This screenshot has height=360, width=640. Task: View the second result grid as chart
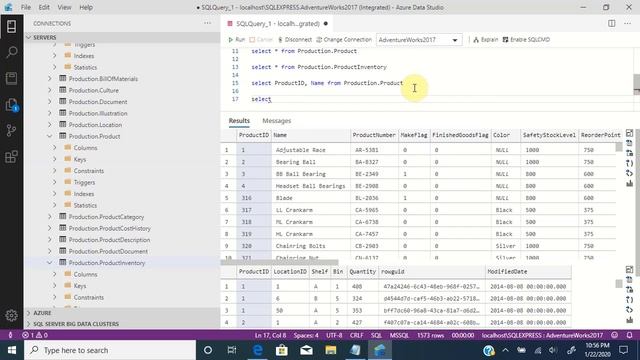click(629, 320)
